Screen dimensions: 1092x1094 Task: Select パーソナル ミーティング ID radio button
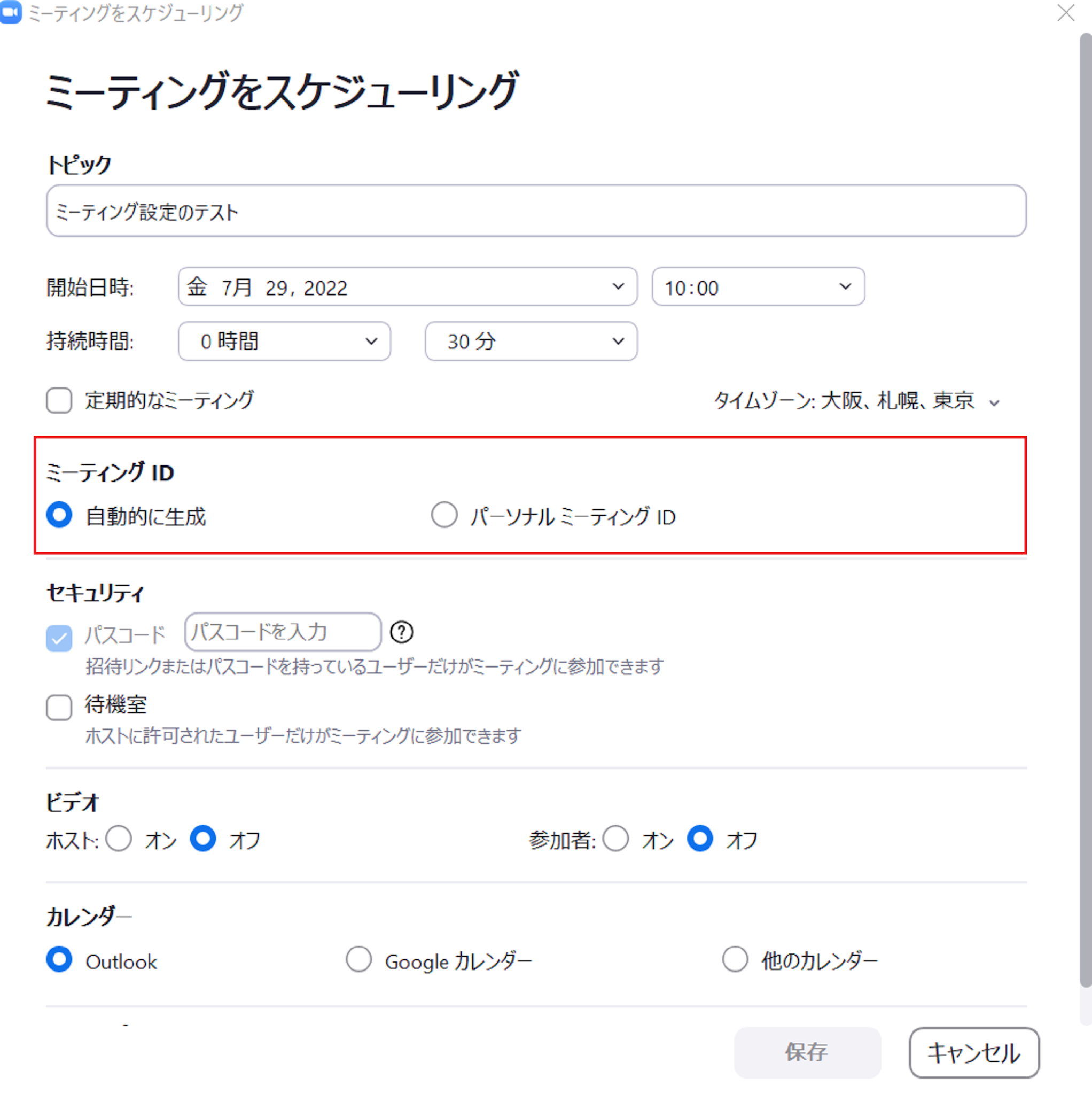[x=444, y=515]
